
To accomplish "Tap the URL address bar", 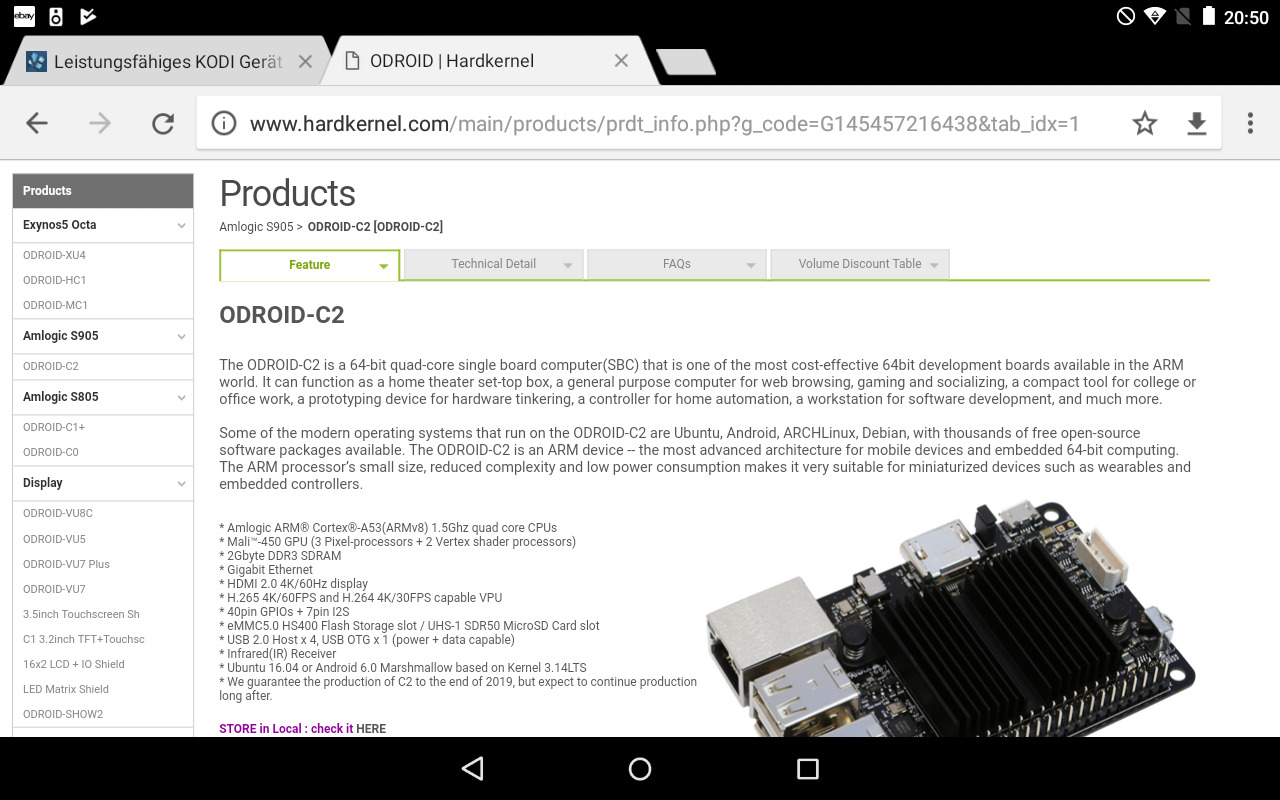I will (664, 123).
